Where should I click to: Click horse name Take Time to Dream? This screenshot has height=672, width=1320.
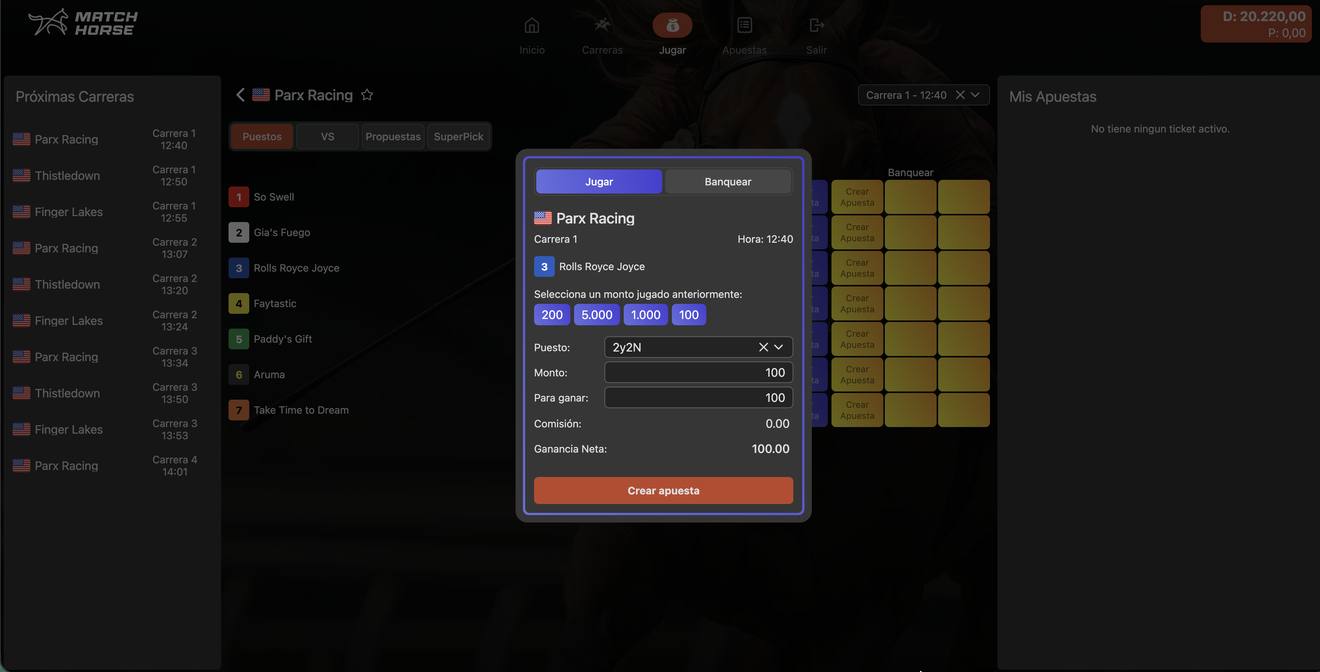(301, 410)
